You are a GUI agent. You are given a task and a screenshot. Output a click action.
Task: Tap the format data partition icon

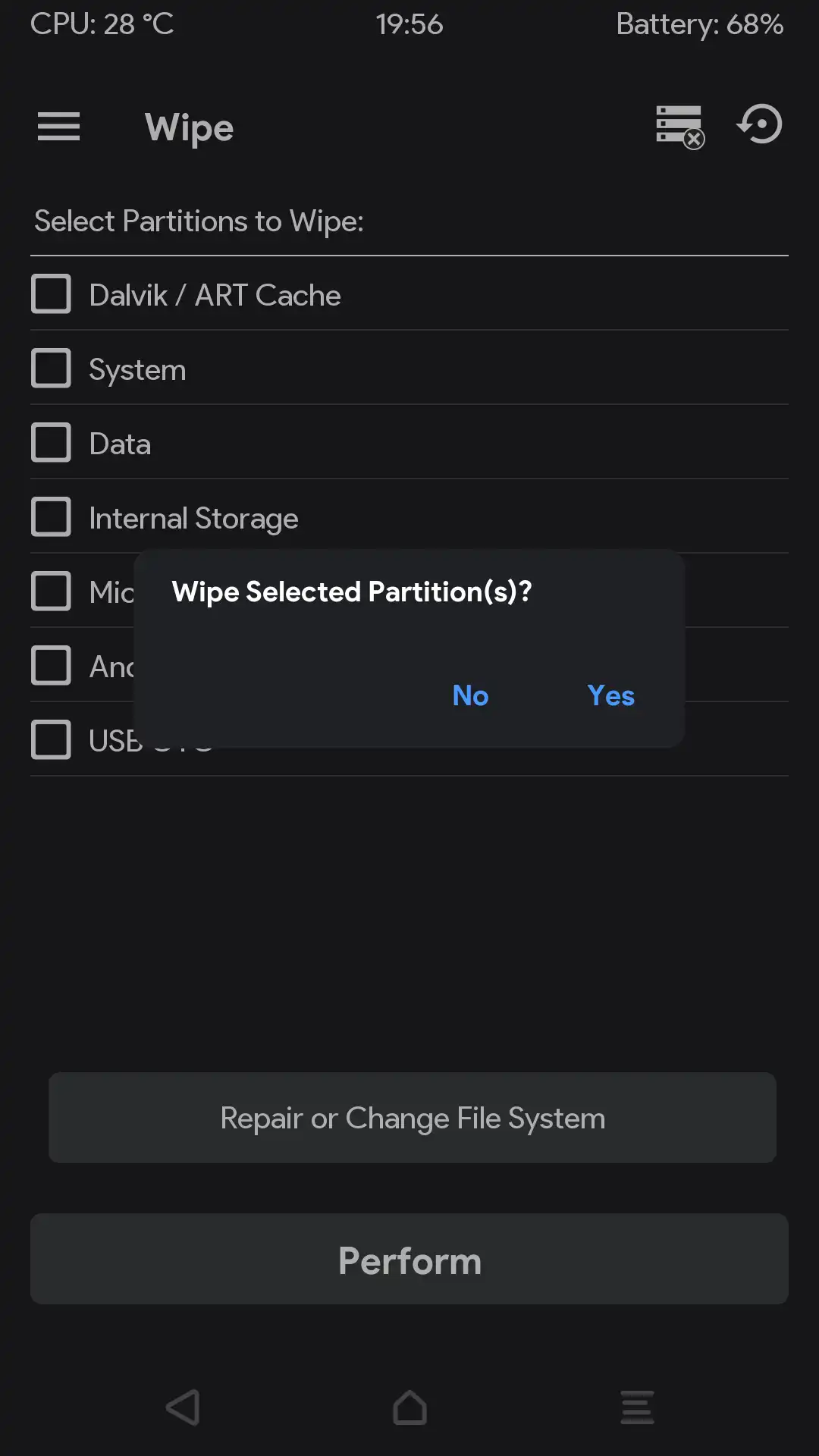pos(679,127)
